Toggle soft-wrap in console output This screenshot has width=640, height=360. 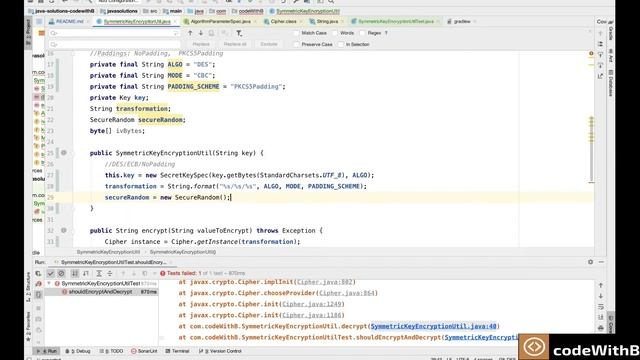(601, 307)
